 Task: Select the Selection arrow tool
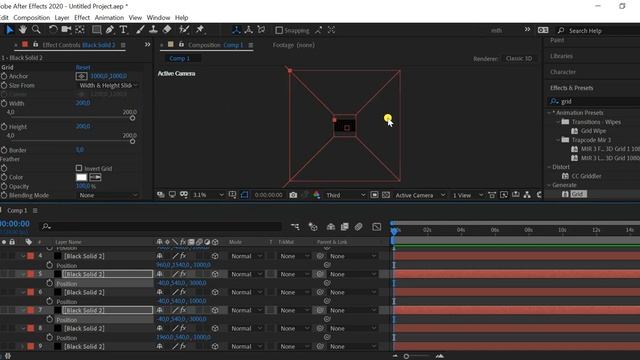[x=9, y=30]
